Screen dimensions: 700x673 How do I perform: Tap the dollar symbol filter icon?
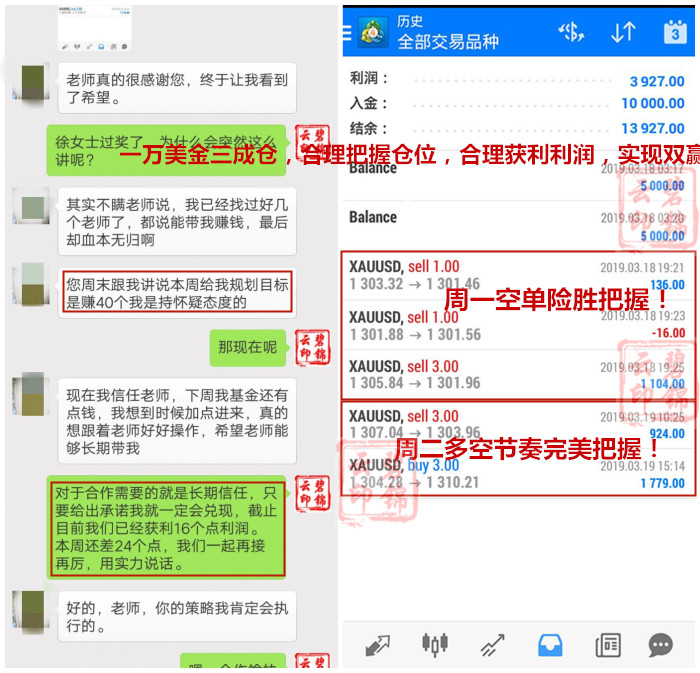pyautogui.click(x=571, y=32)
